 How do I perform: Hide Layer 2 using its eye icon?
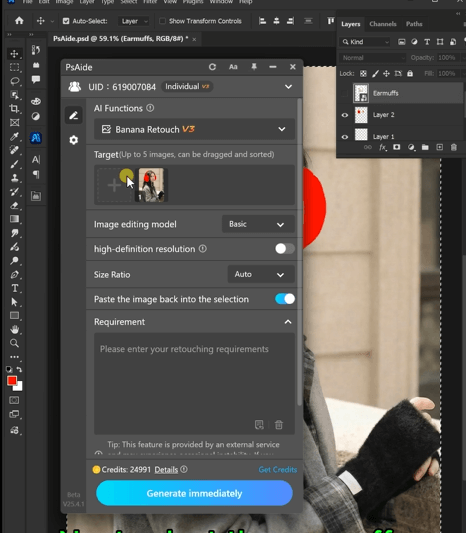pyautogui.click(x=345, y=115)
